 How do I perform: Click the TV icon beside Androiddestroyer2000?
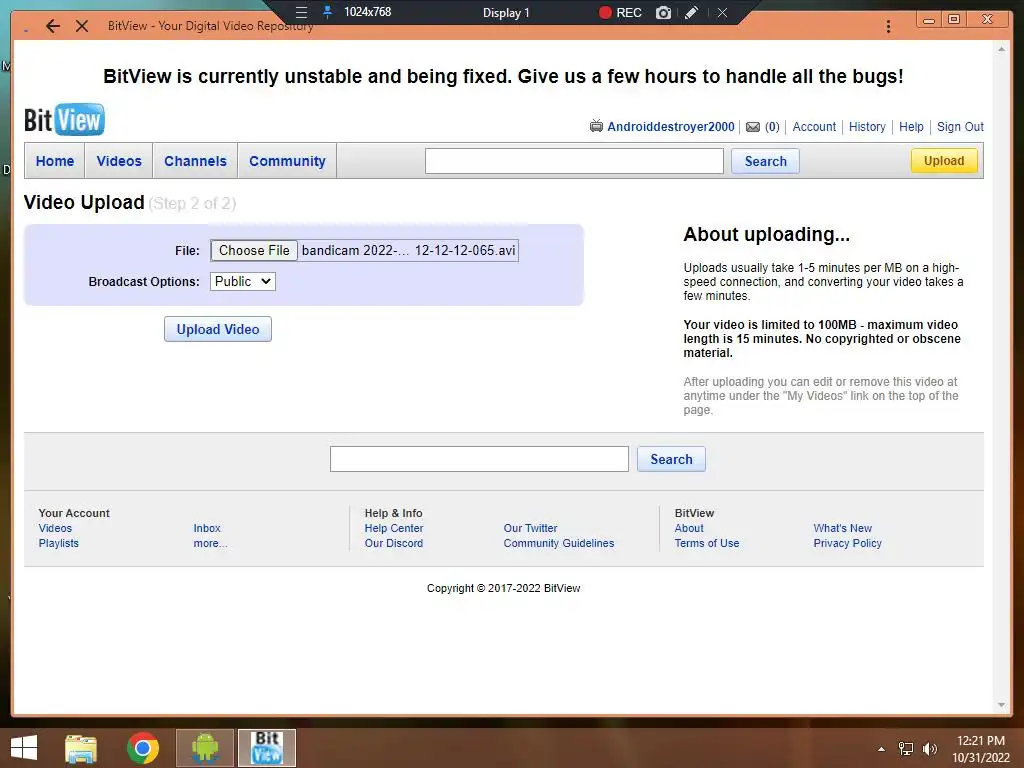tap(596, 126)
